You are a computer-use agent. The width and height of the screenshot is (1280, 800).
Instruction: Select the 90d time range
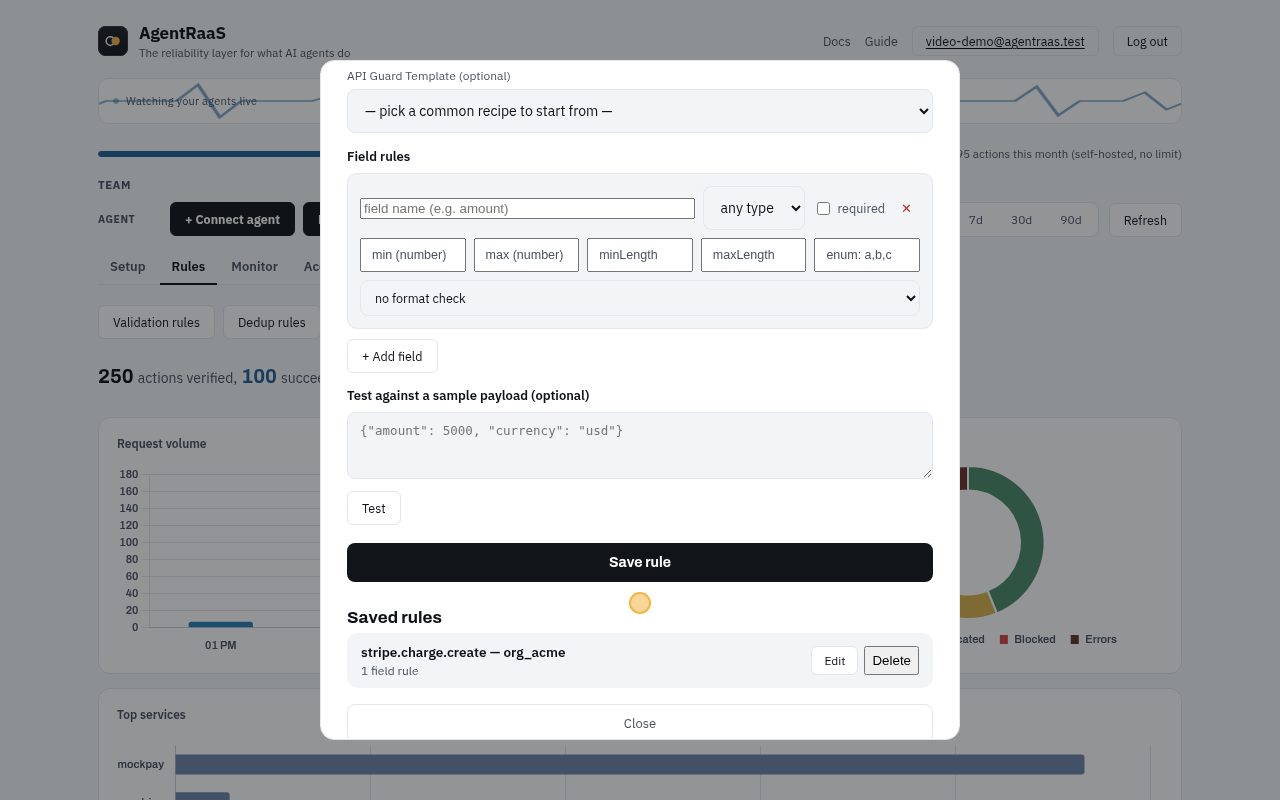pyautogui.click(x=1071, y=220)
